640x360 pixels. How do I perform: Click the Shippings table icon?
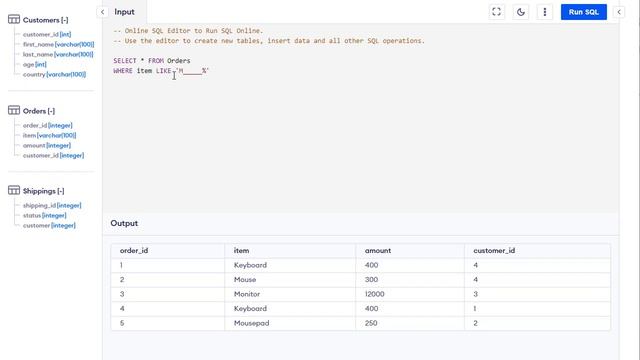coord(14,190)
